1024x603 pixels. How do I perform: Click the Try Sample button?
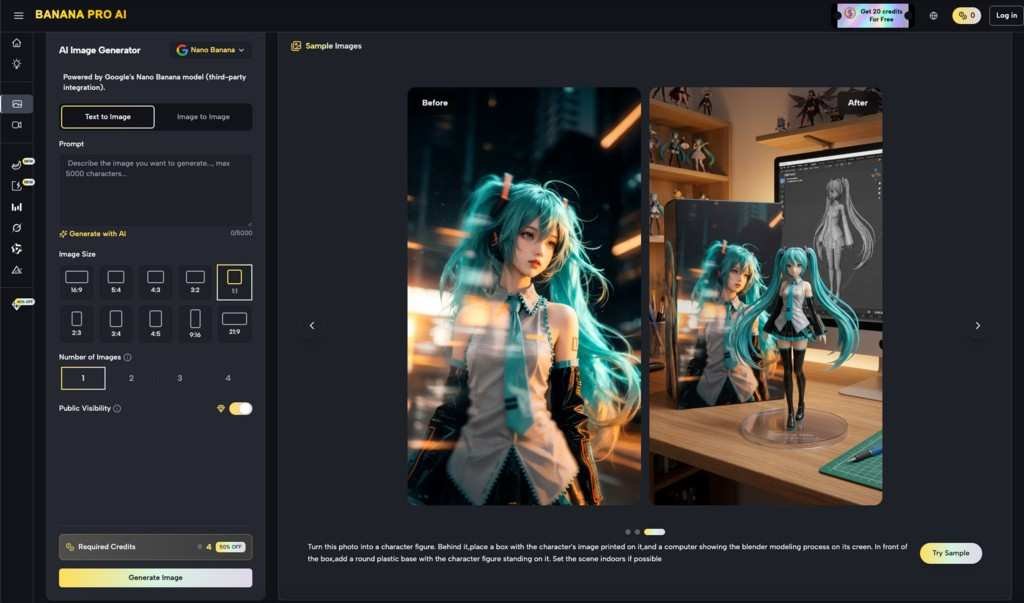[949, 552]
